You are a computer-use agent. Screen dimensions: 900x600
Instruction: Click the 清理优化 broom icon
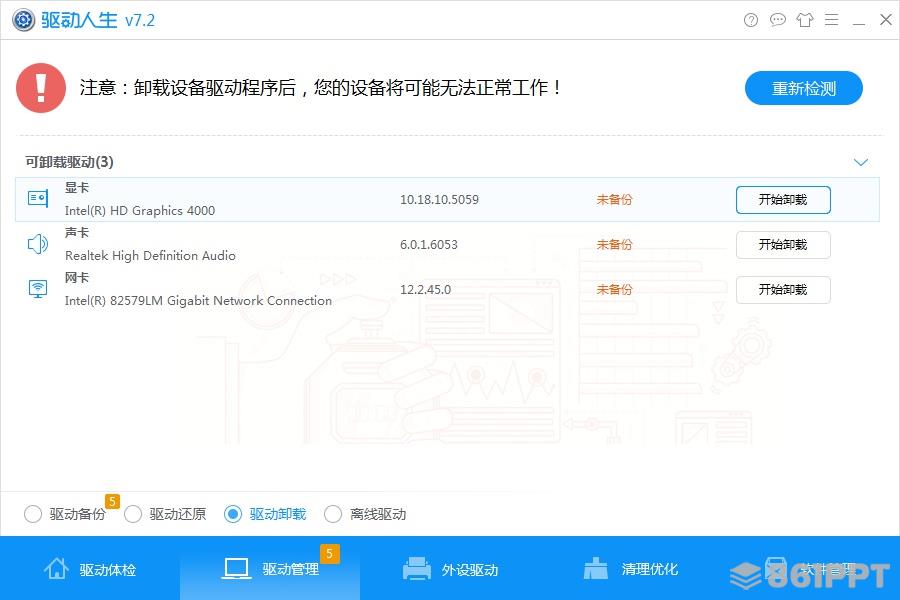click(x=596, y=568)
